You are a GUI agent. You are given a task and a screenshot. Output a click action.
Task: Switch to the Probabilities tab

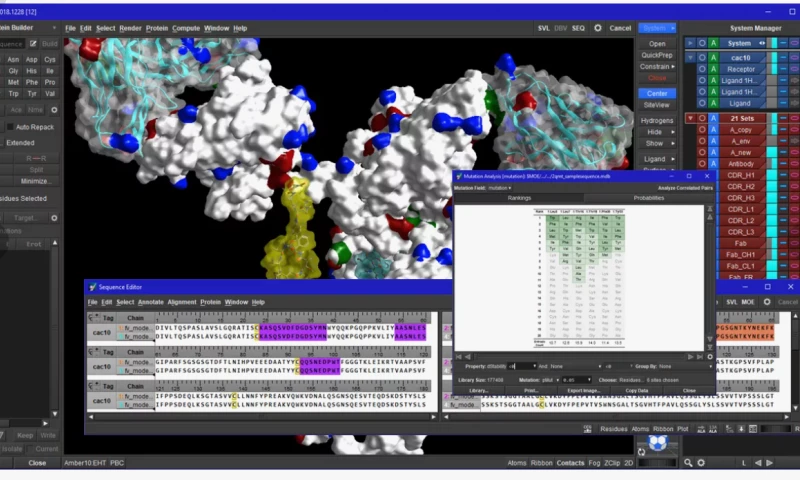[648, 198]
